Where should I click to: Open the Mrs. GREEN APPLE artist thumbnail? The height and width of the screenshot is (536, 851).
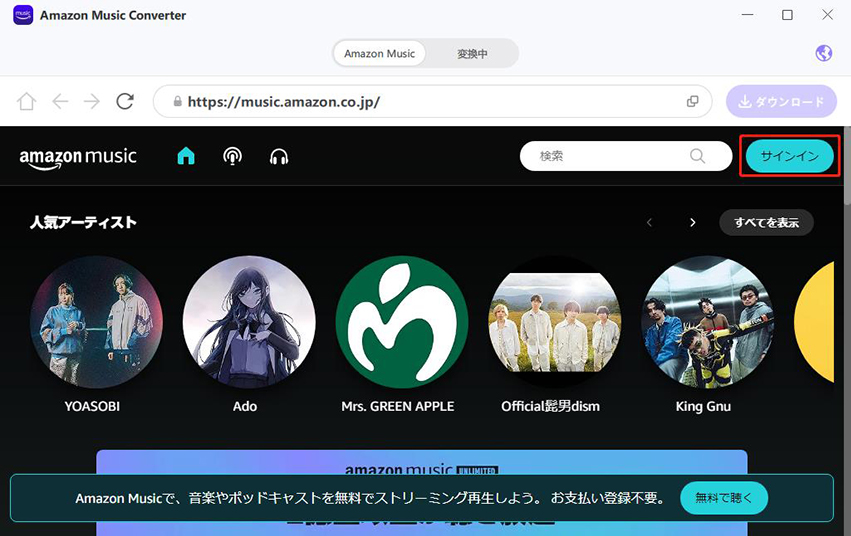(x=402, y=322)
